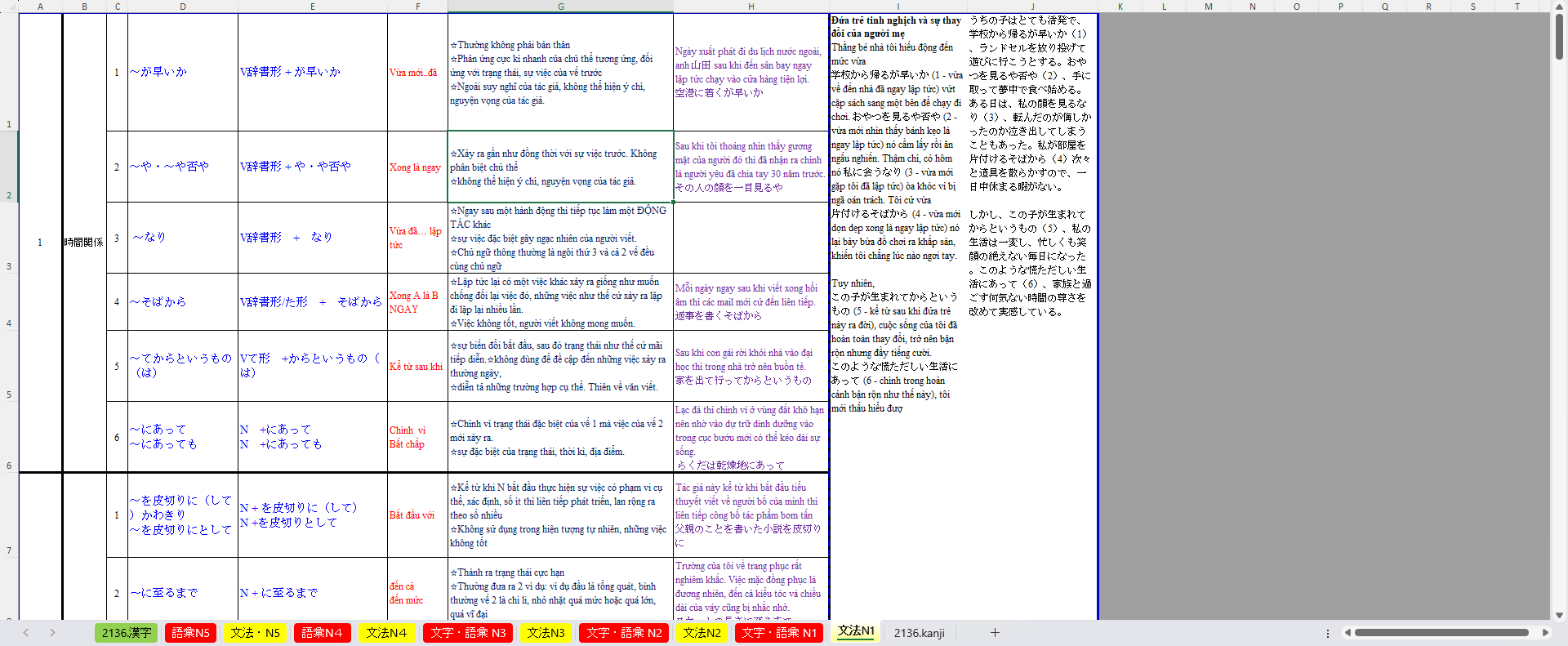
Task: Open the 文字・語彙 N2 sheet tab
Action: pos(624,633)
